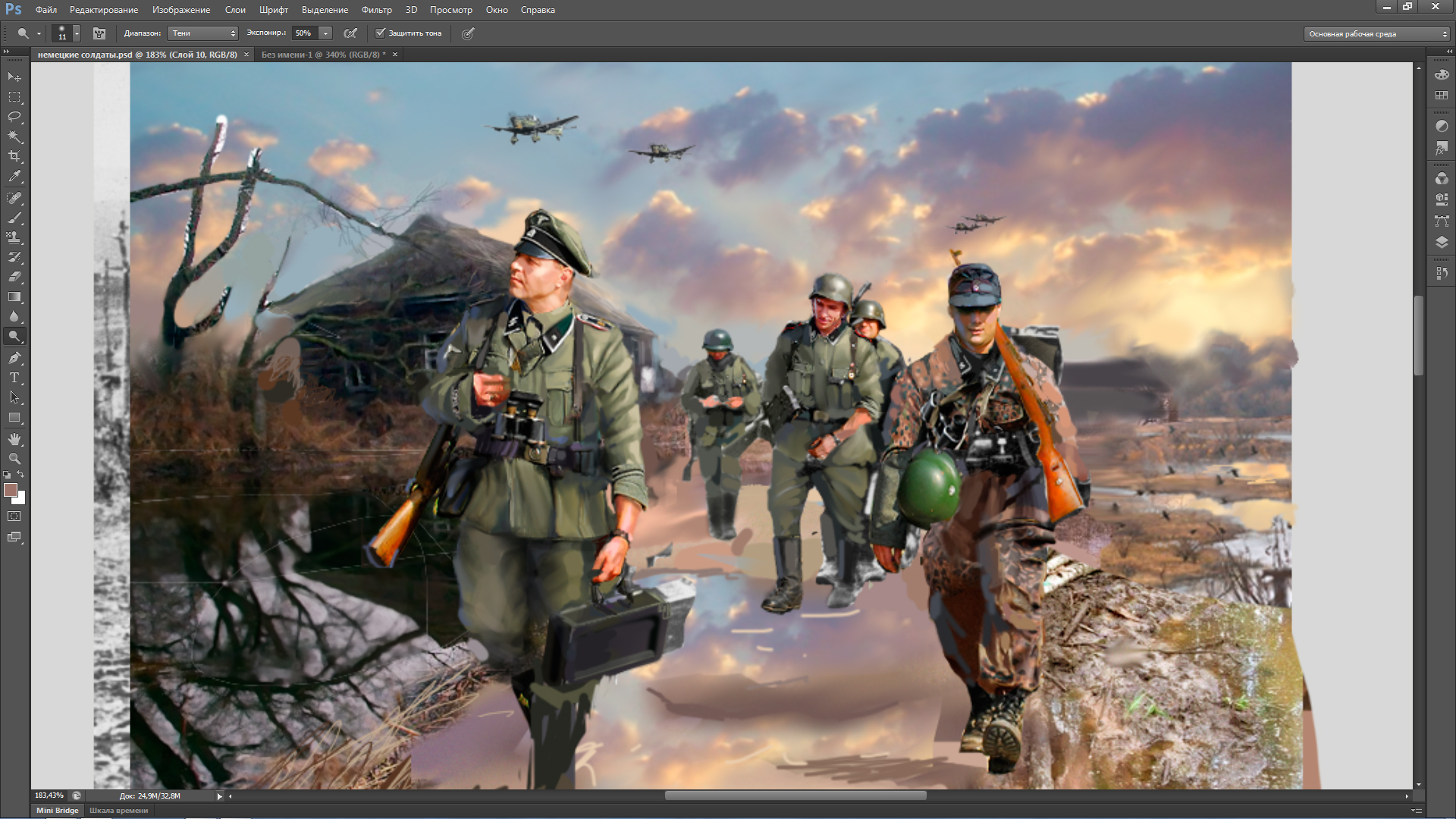
Task: Select the Hand tool
Action: point(14,439)
